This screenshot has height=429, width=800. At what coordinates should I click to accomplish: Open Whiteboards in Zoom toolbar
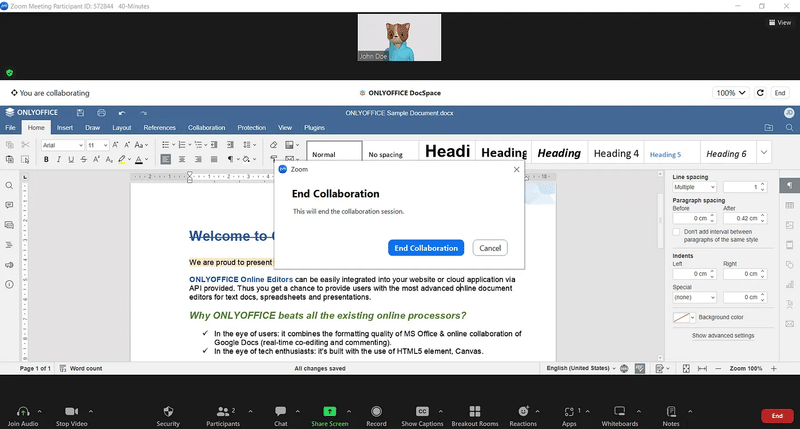619,416
